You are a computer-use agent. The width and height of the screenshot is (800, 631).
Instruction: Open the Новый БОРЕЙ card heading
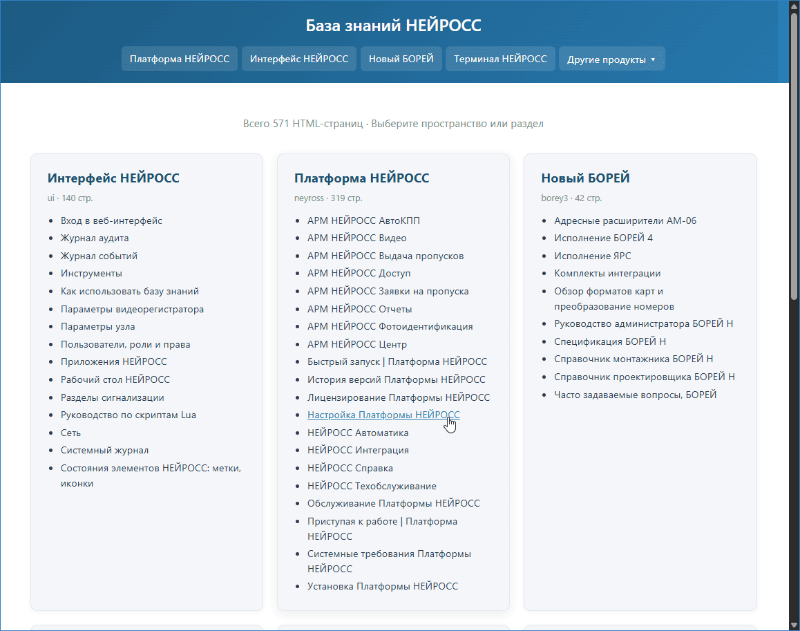585,178
